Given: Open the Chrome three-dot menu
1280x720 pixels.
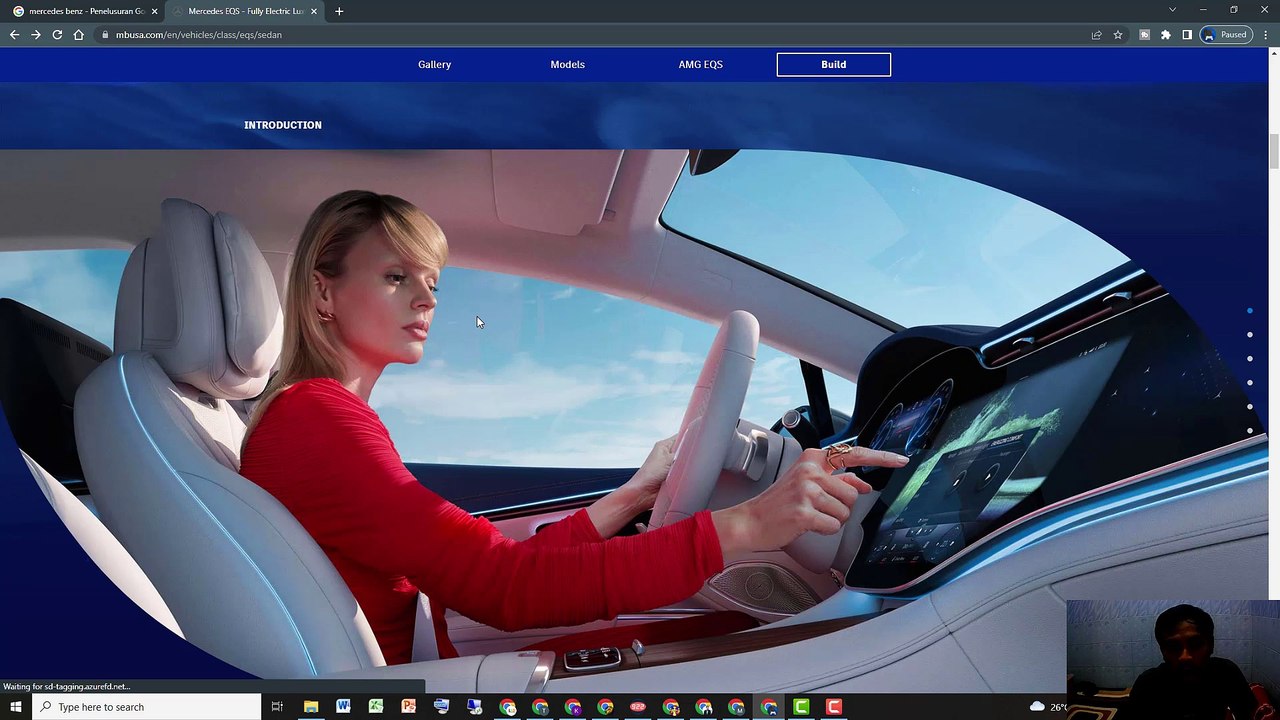Looking at the screenshot, I should coord(1264,35).
